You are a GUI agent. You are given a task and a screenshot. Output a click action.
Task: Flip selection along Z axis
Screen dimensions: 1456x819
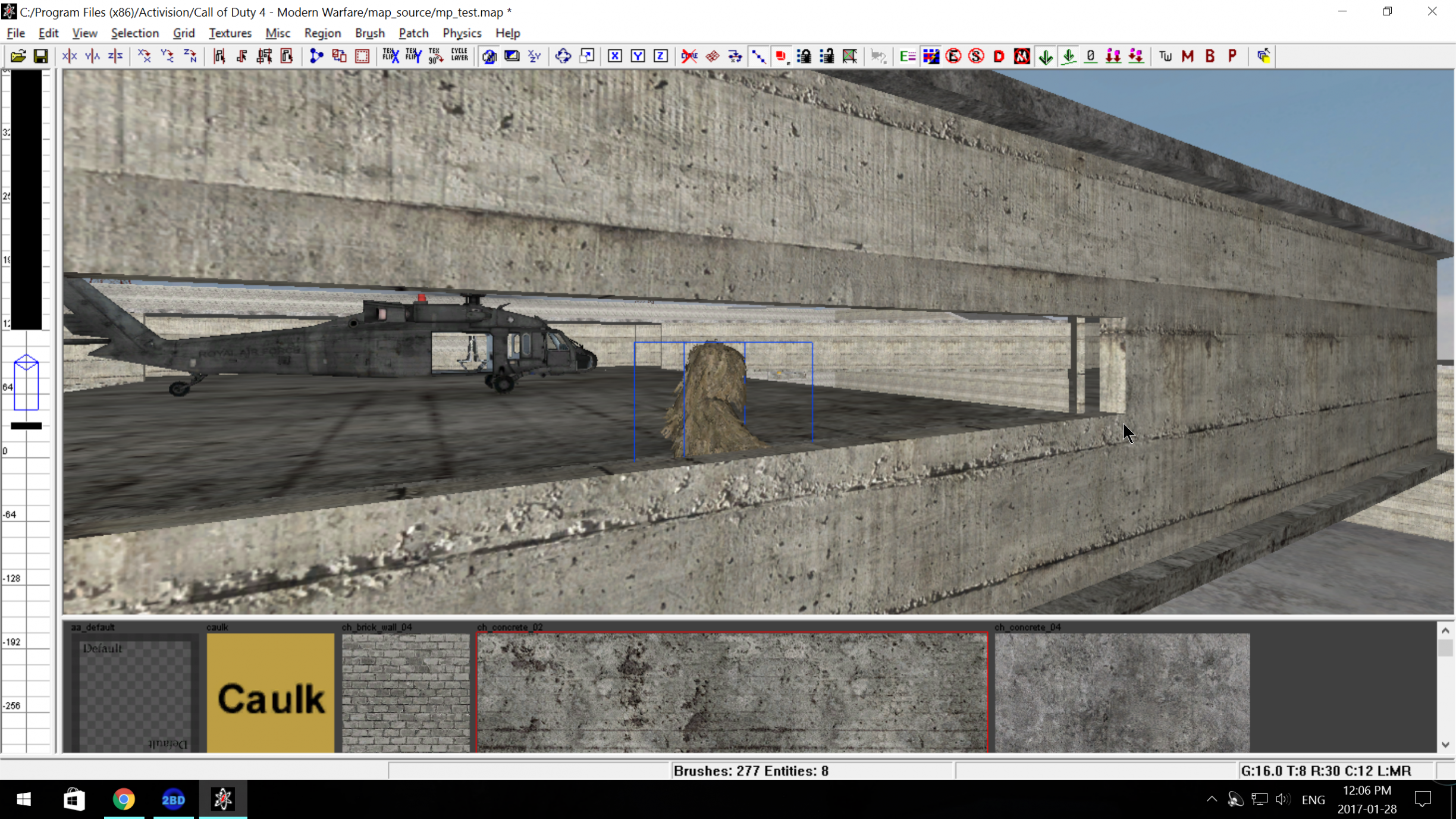coord(115,56)
